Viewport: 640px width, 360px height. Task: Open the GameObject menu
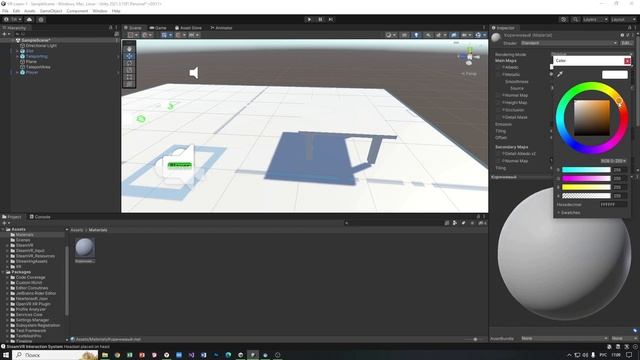tap(51, 11)
